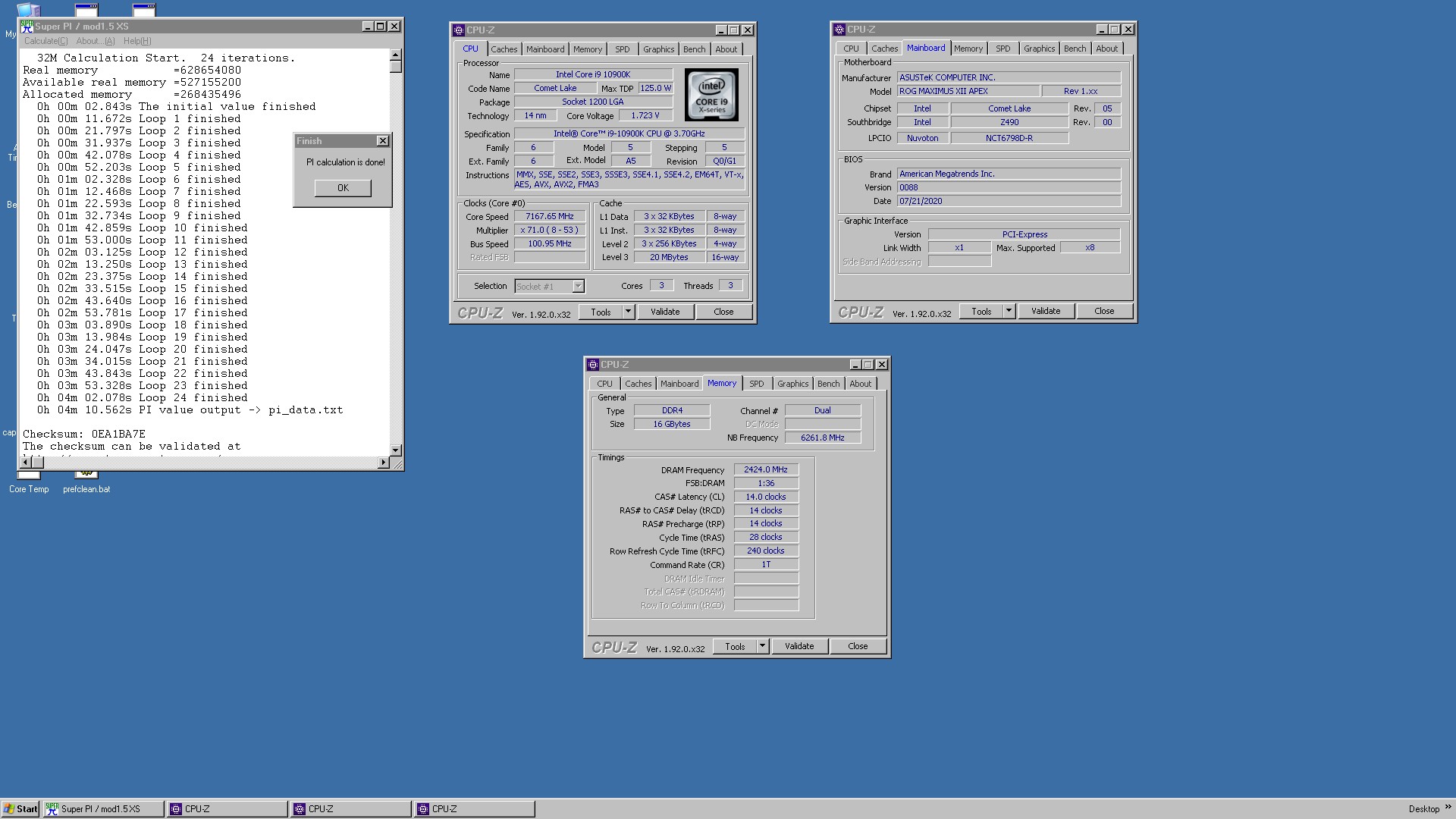
Task: Open About tab in CPU window
Action: 726,49
